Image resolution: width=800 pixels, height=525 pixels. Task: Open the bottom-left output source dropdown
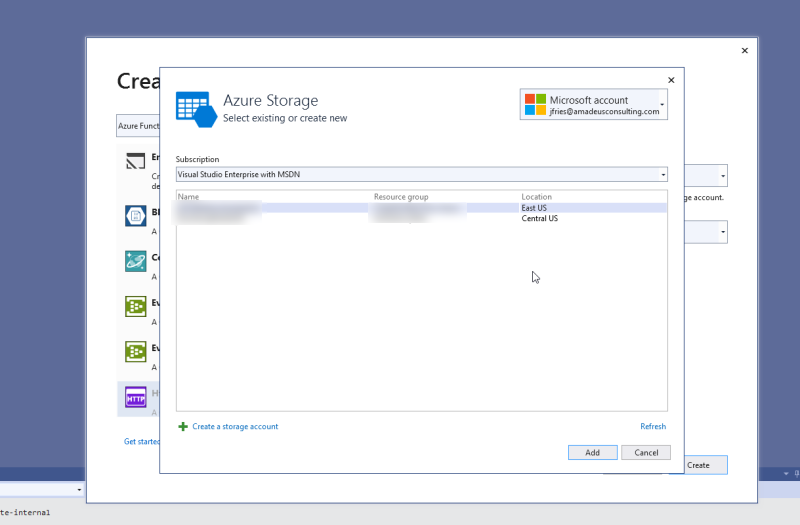79,490
